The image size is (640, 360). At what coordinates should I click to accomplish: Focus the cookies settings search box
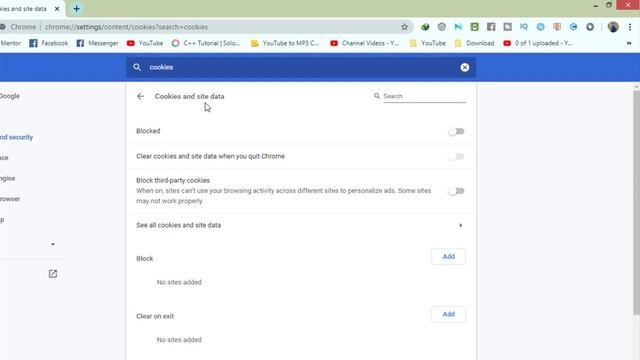pyautogui.click(x=301, y=67)
